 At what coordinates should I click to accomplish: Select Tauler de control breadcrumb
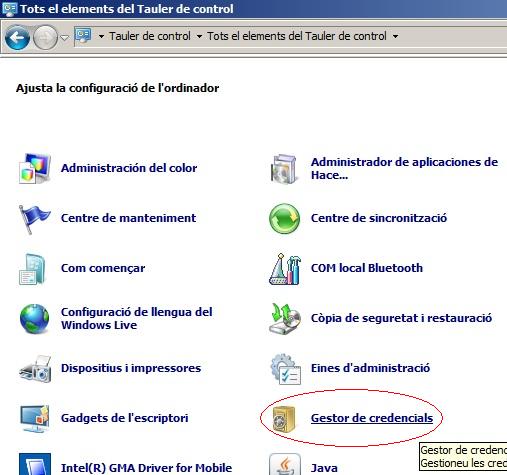click(150, 36)
